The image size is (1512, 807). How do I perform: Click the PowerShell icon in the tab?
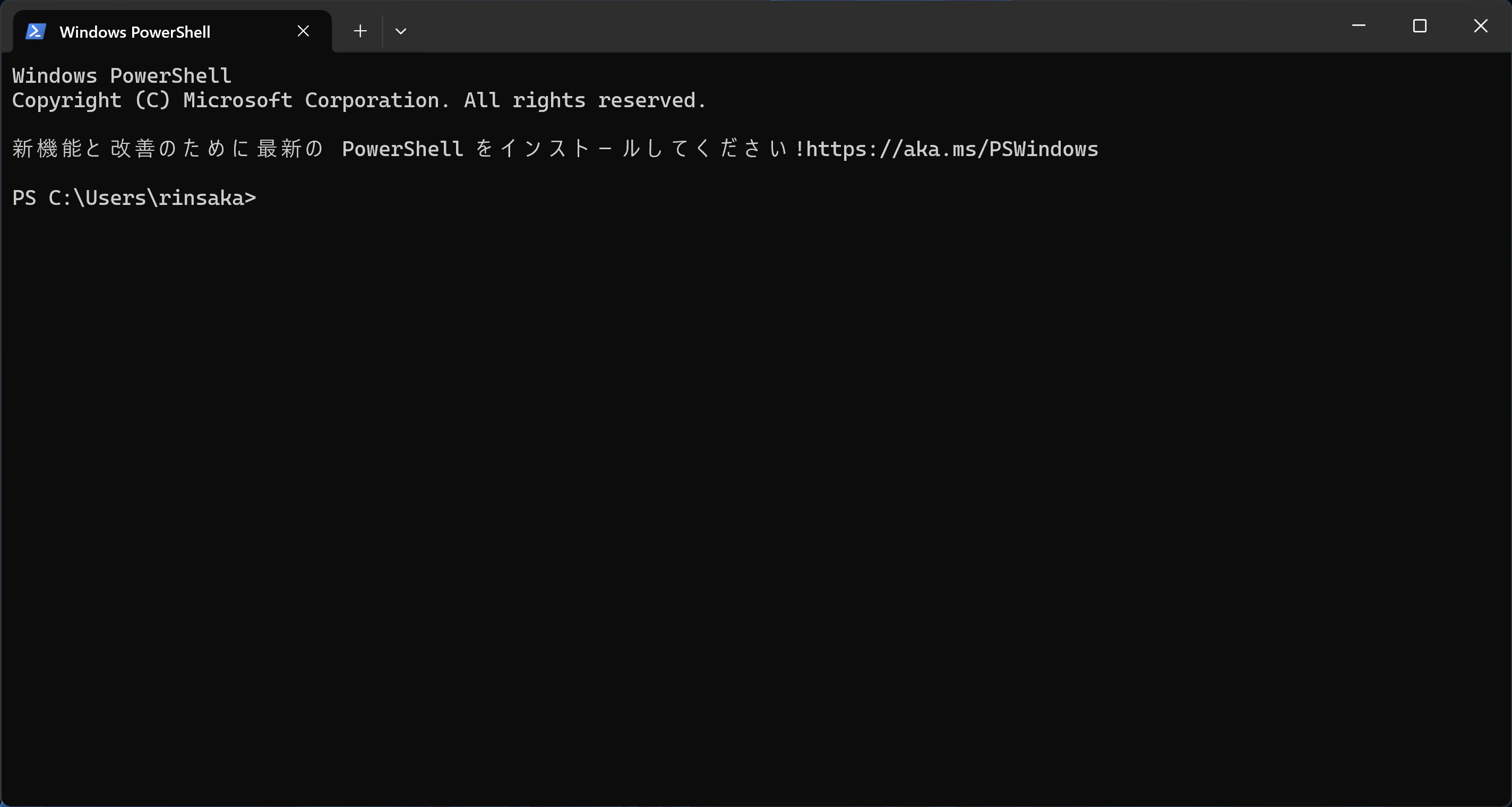pyautogui.click(x=36, y=31)
